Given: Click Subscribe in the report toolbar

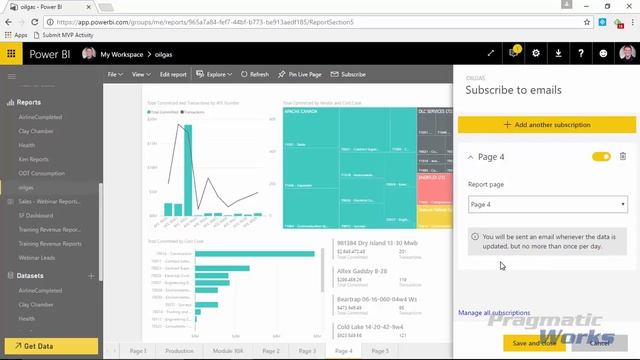Looking at the screenshot, I should click(x=348, y=74).
